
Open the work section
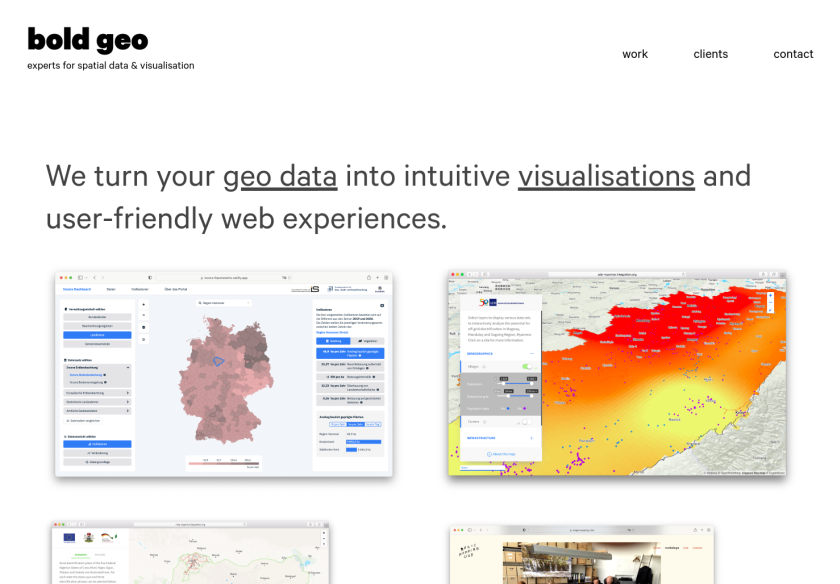(x=635, y=54)
